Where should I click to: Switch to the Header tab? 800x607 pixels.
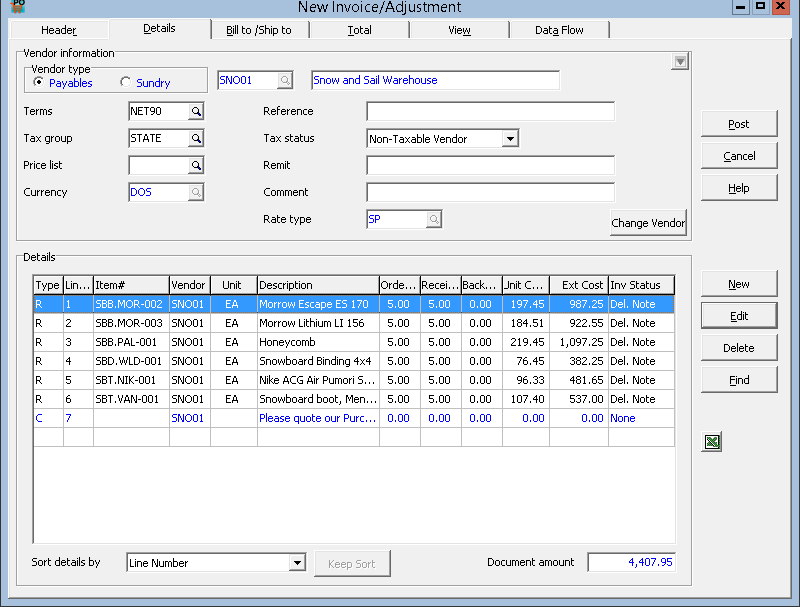tap(59, 30)
